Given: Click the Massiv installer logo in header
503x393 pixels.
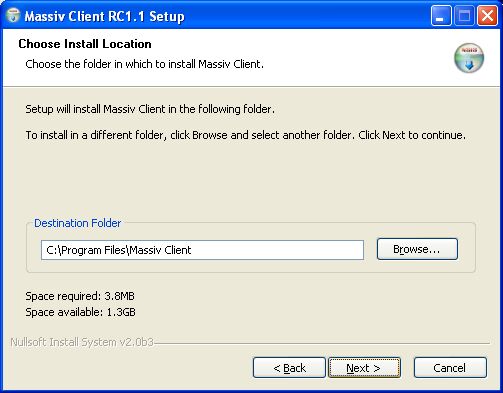Looking at the screenshot, I should click(x=469, y=58).
